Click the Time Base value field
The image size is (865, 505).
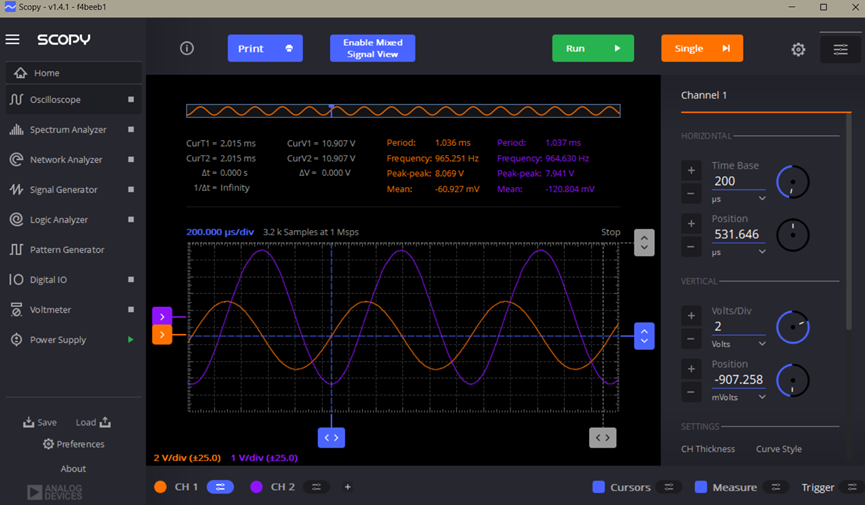click(739, 181)
